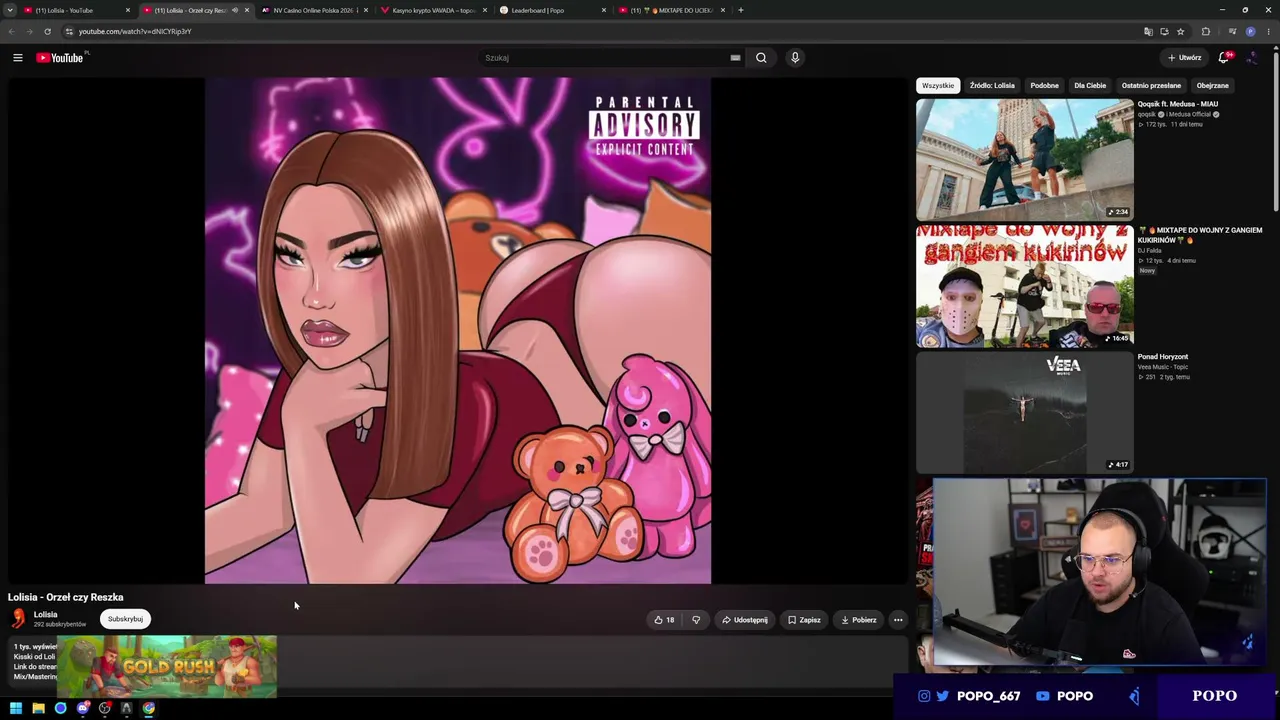This screenshot has height=720, width=1280.
Task: Dislike the video with thumbs down
Action: tap(696, 620)
